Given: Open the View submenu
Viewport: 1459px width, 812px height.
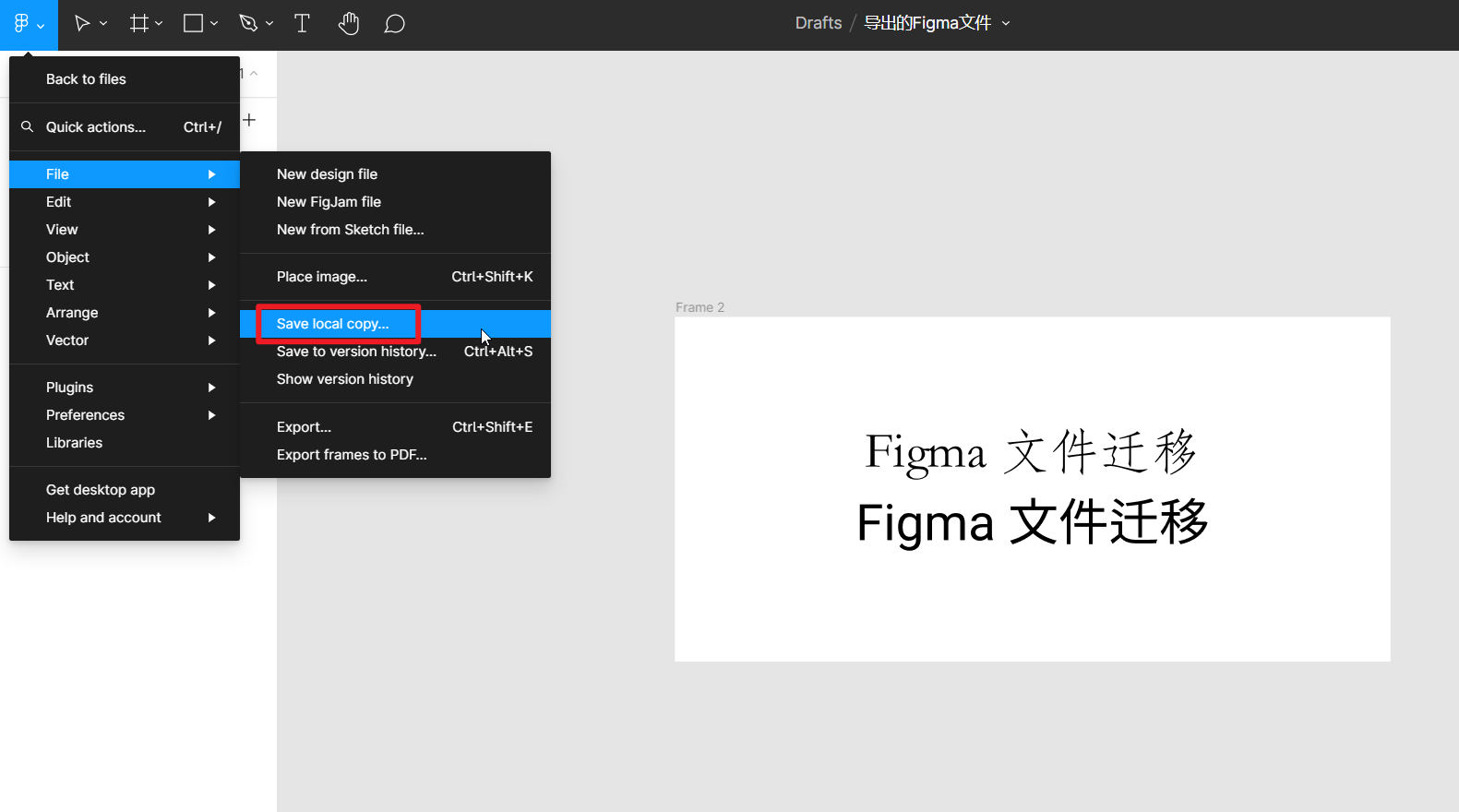Looking at the screenshot, I should [125, 230].
